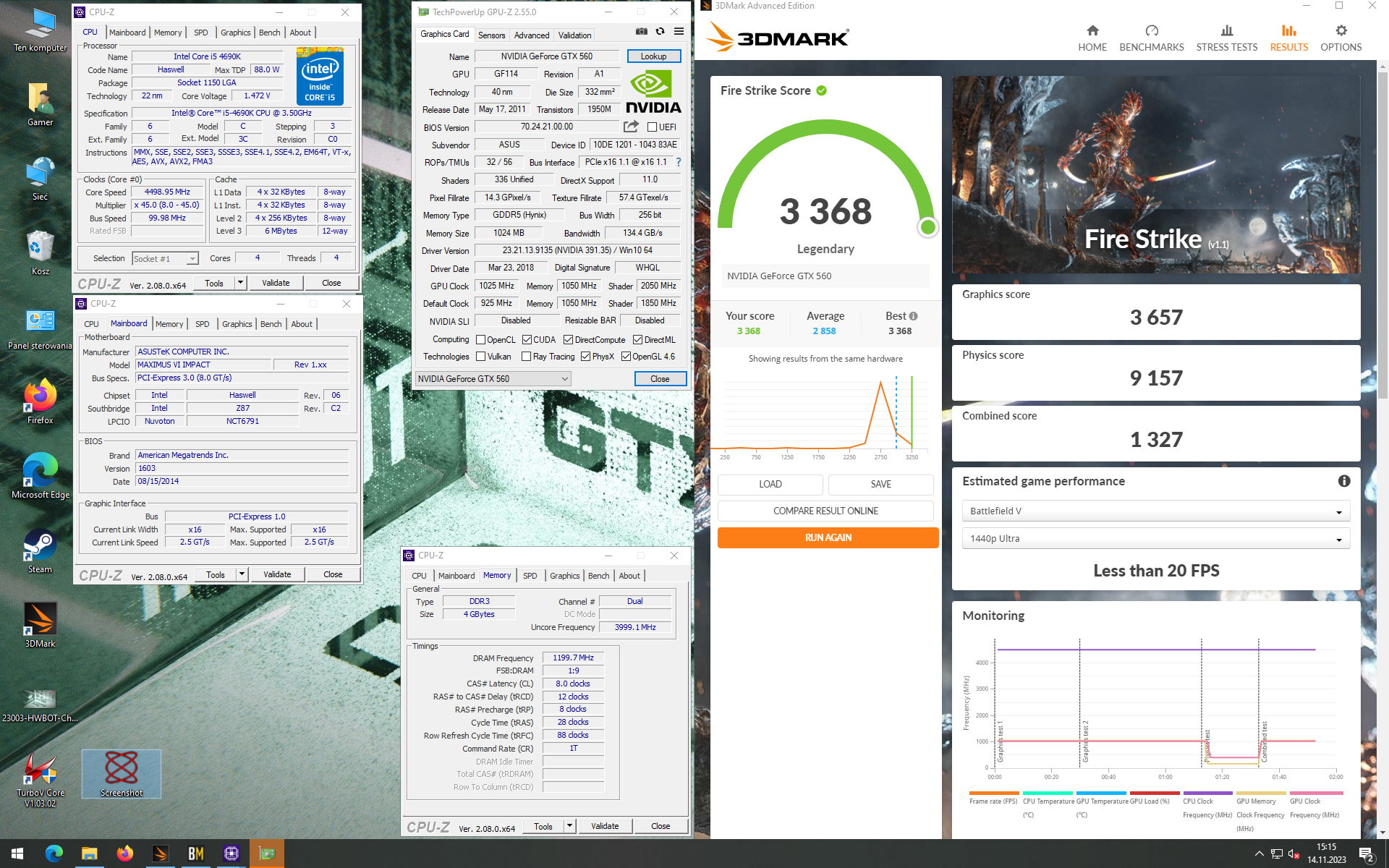Open Firefox desktop shortcut
1389x868 pixels.
point(40,401)
